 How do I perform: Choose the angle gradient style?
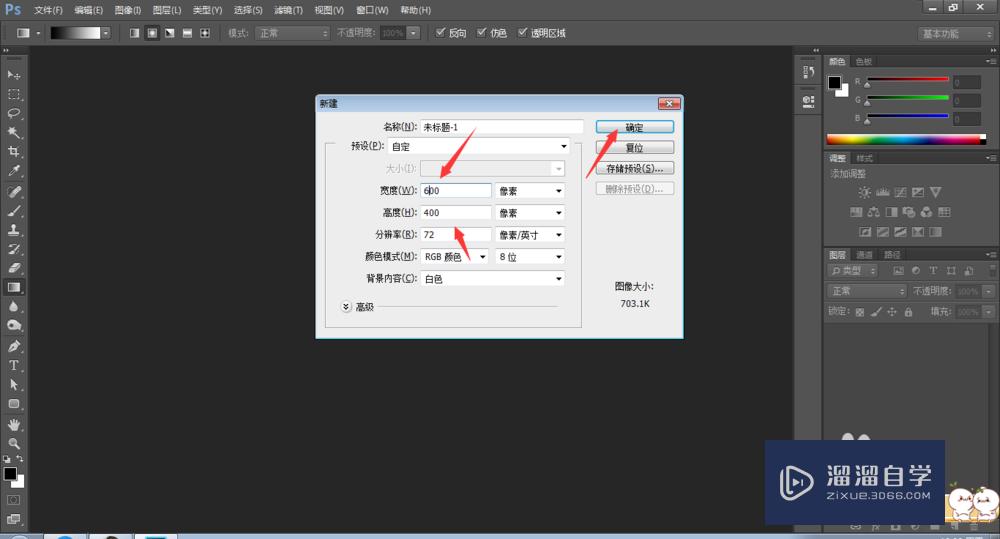(x=170, y=33)
